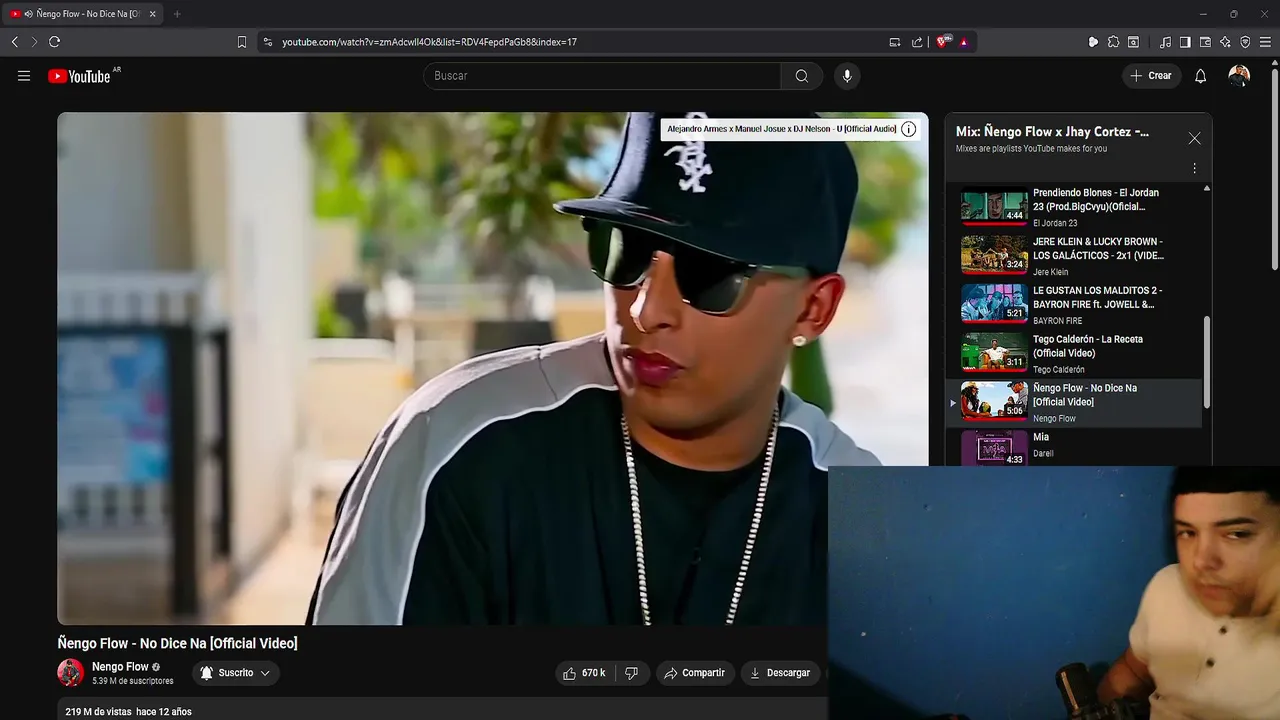Image resolution: width=1280 pixels, height=720 pixels.
Task: Open the Brave Shields icon
Action: click(944, 42)
